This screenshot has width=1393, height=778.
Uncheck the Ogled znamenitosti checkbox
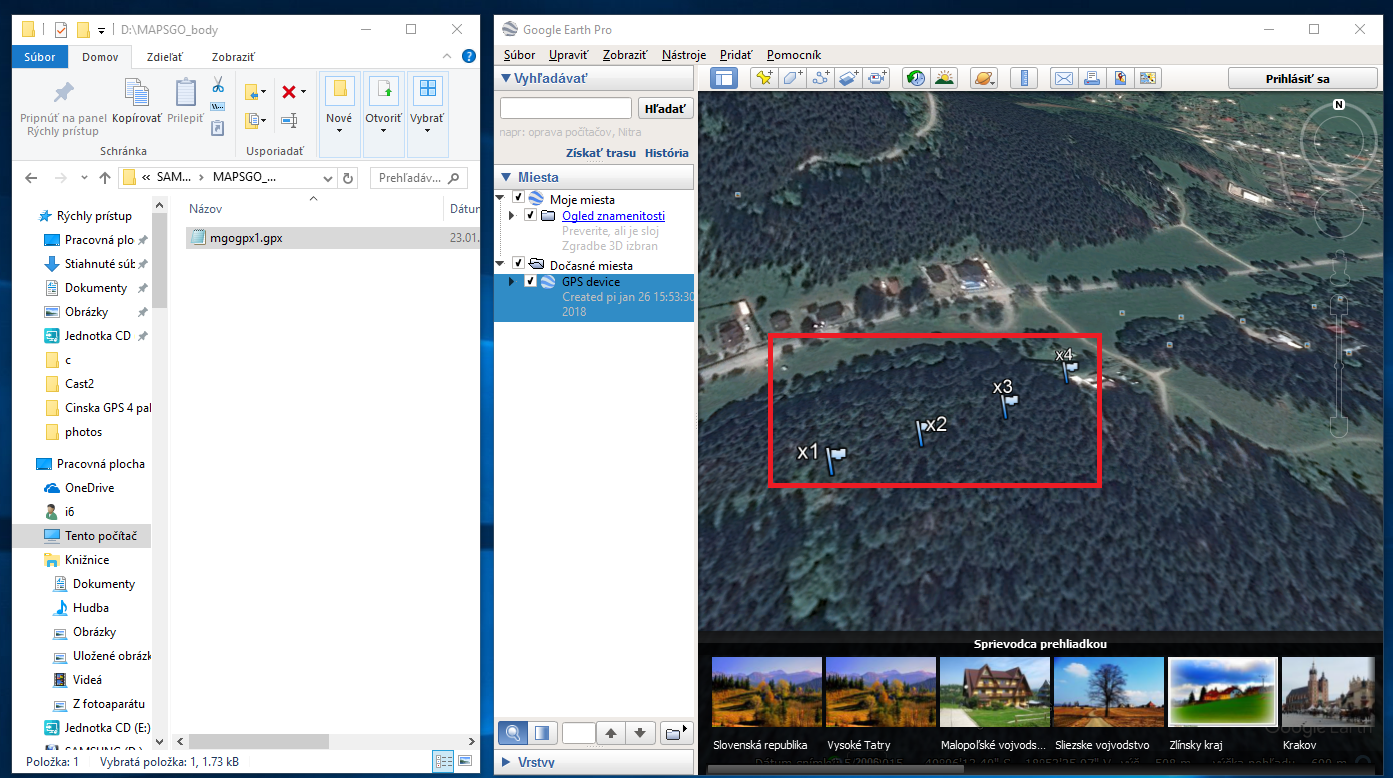(530, 215)
